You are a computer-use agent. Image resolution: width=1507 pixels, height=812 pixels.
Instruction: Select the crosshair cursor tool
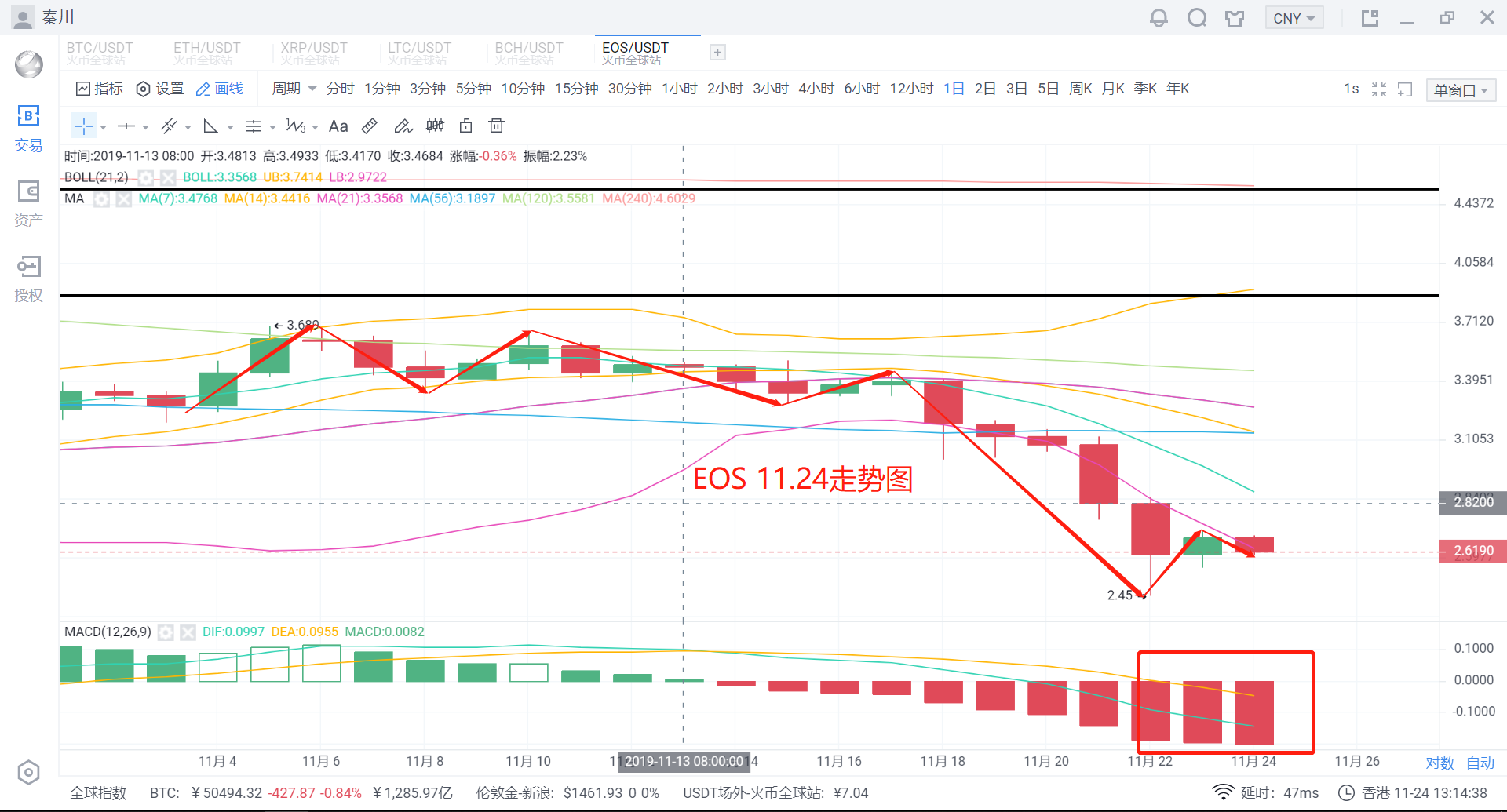click(x=84, y=126)
